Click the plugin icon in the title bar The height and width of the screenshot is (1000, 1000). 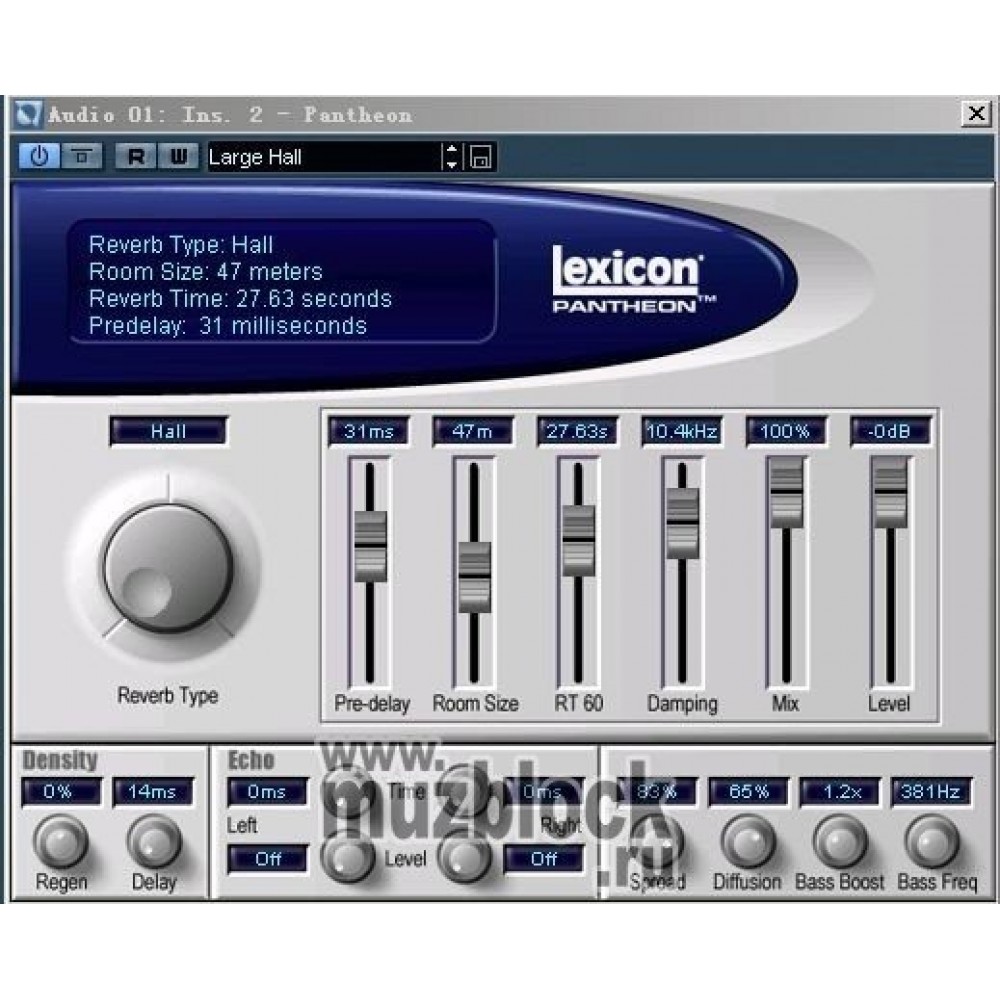[x=29, y=115]
